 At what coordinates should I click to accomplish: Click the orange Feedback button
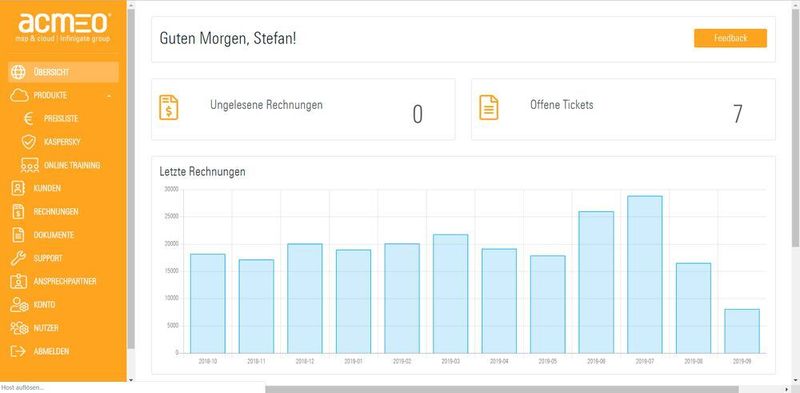point(730,38)
